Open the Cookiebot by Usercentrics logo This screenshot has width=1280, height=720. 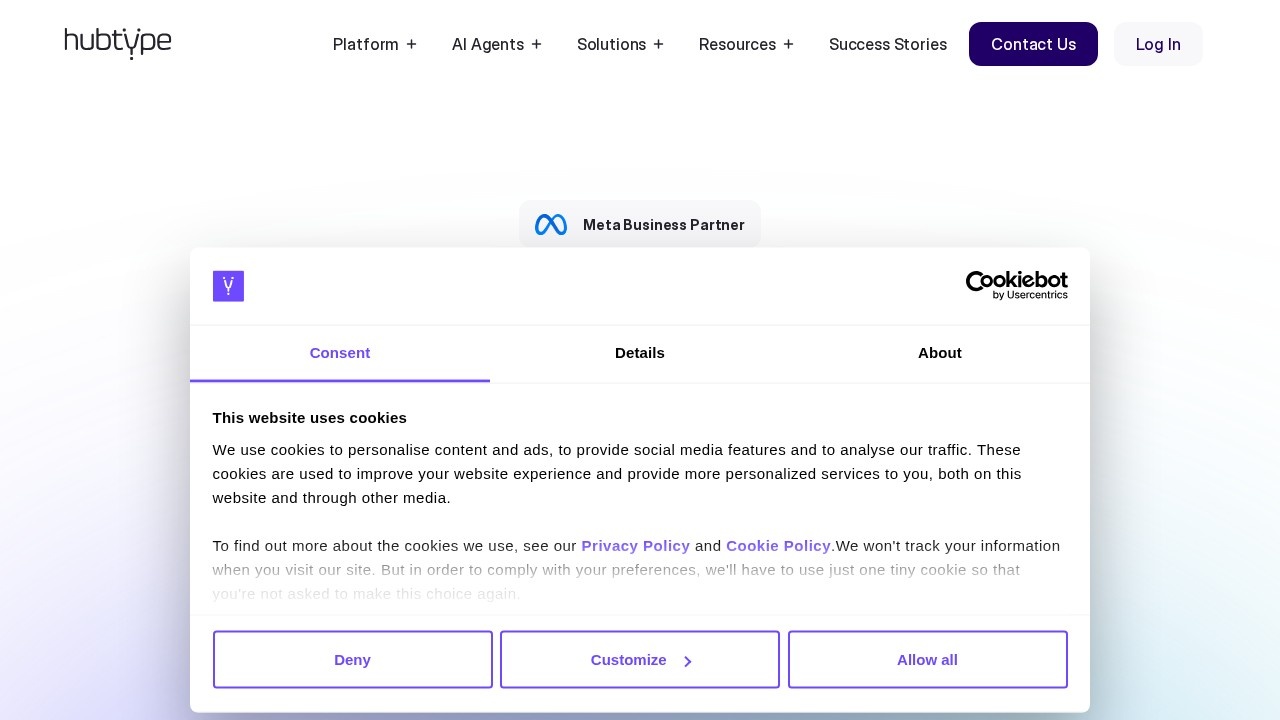point(1017,286)
